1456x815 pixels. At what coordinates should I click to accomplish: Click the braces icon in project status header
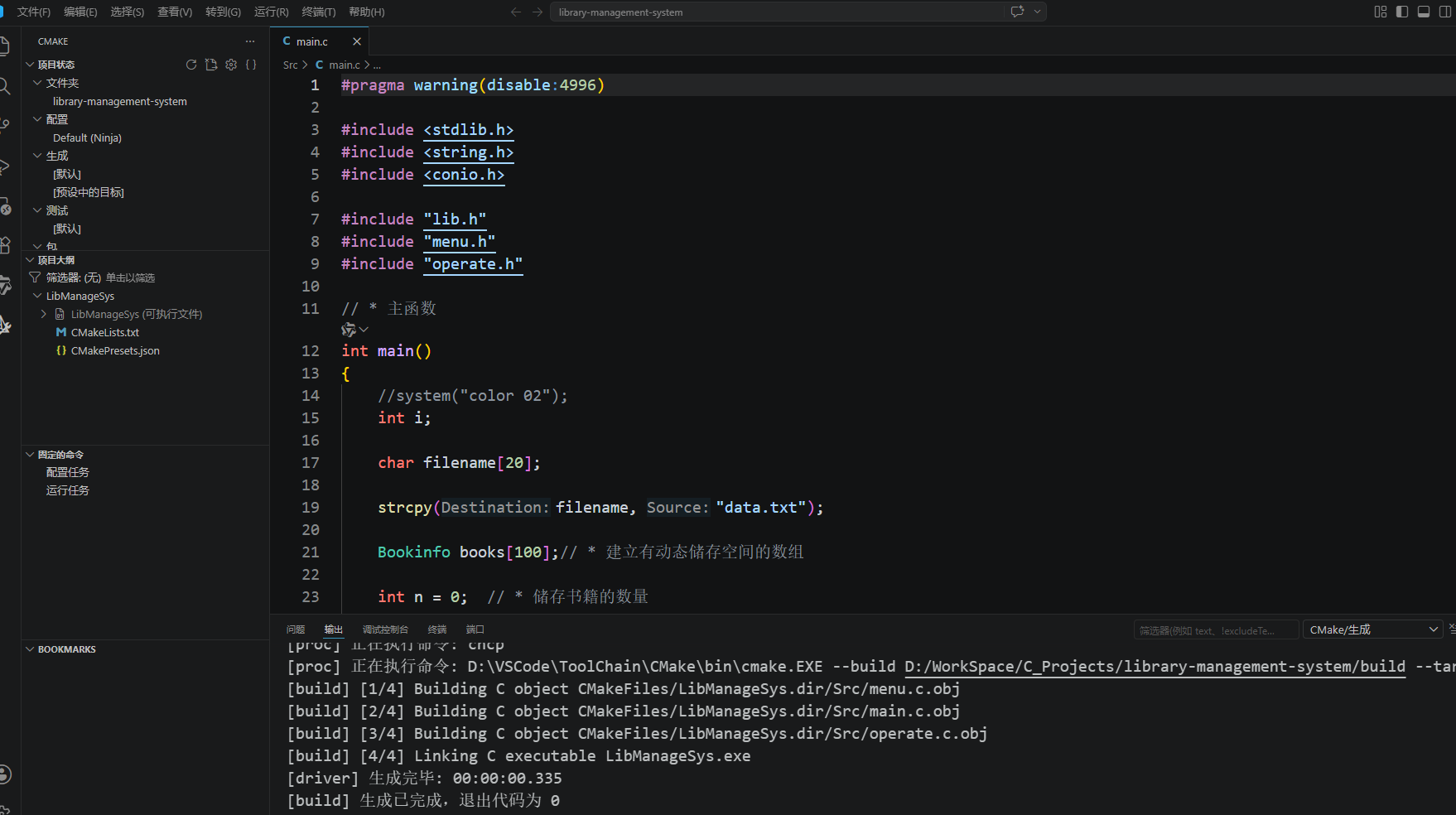point(251,65)
